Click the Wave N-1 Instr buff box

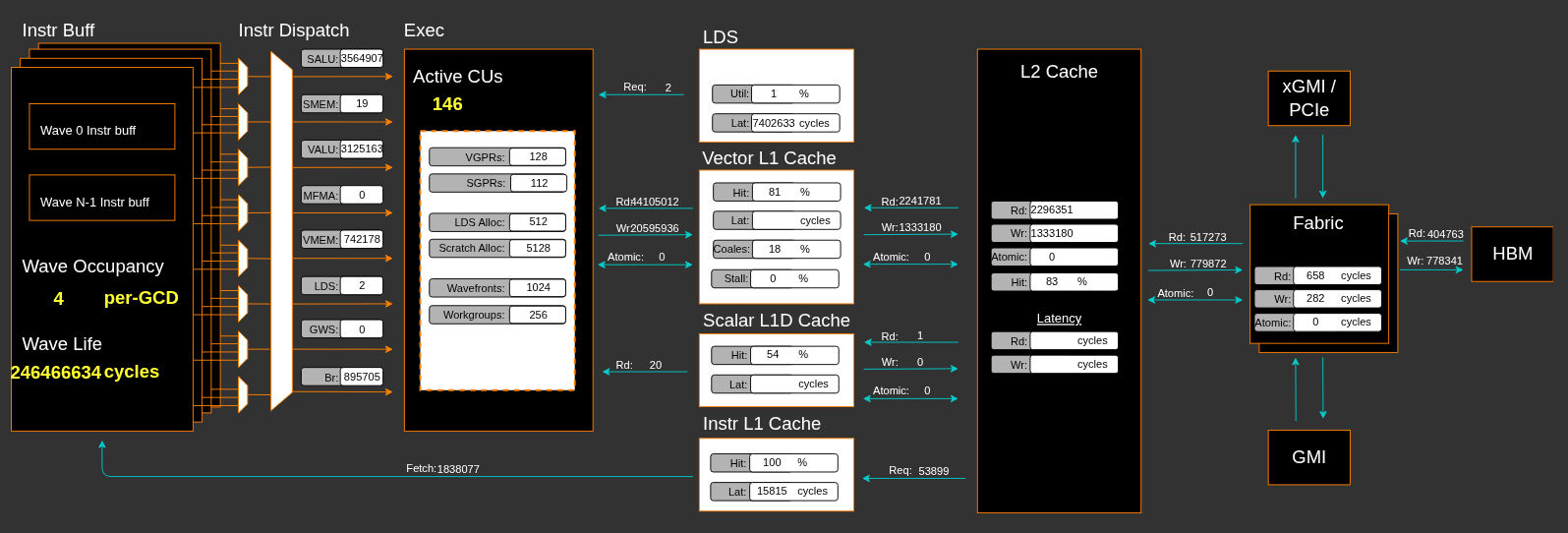102,198
